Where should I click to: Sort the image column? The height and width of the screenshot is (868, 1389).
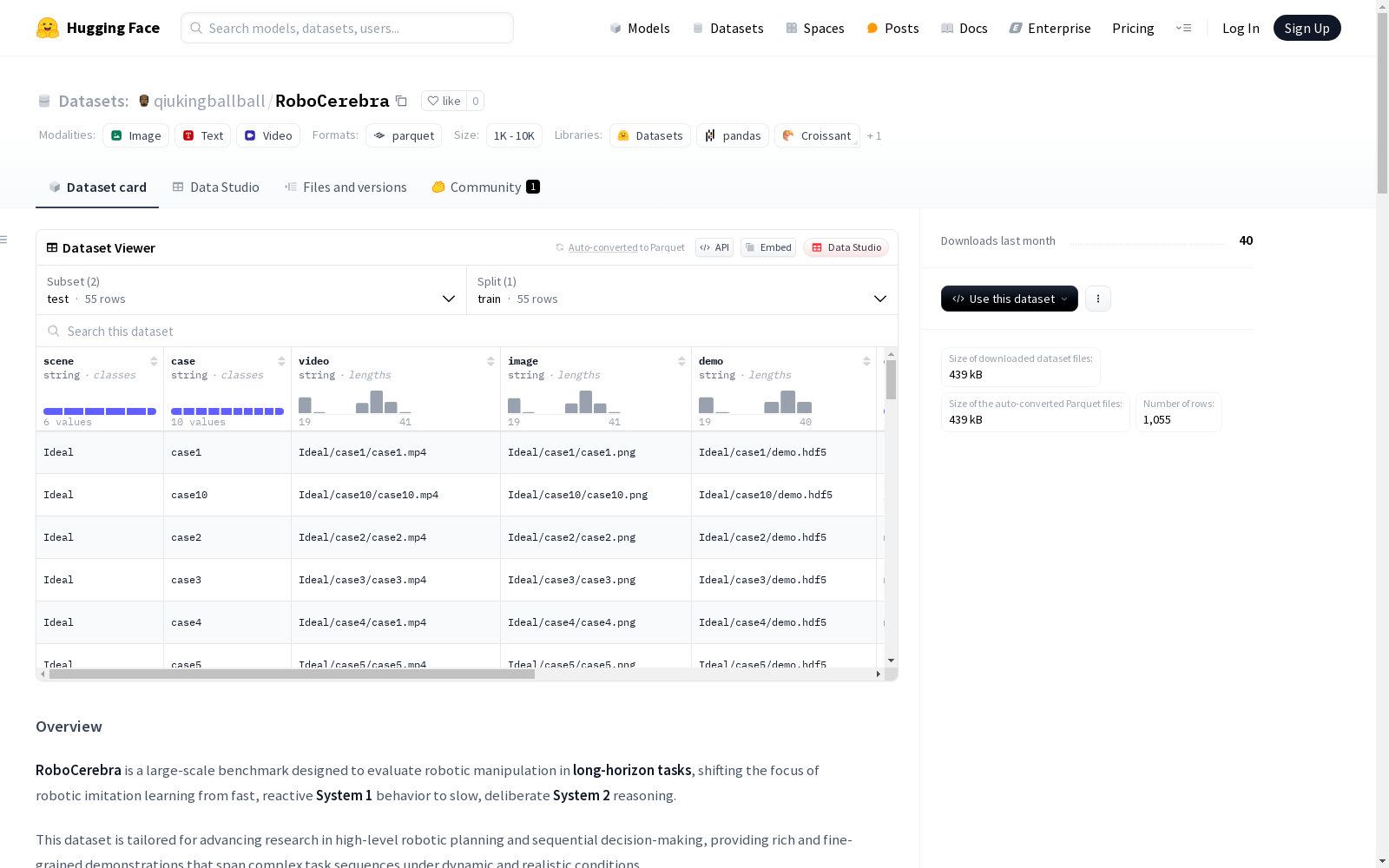tap(681, 361)
